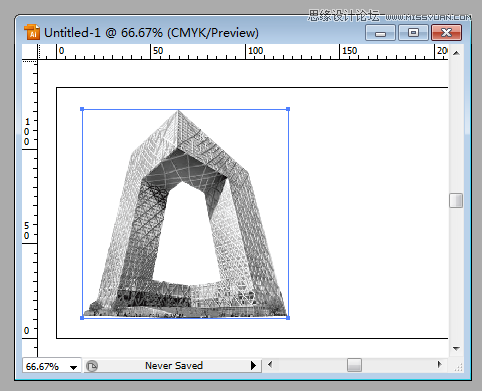482x391 pixels.
Task: Click the top-right selection handle of image
Action: pyautogui.click(x=288, y=109)
